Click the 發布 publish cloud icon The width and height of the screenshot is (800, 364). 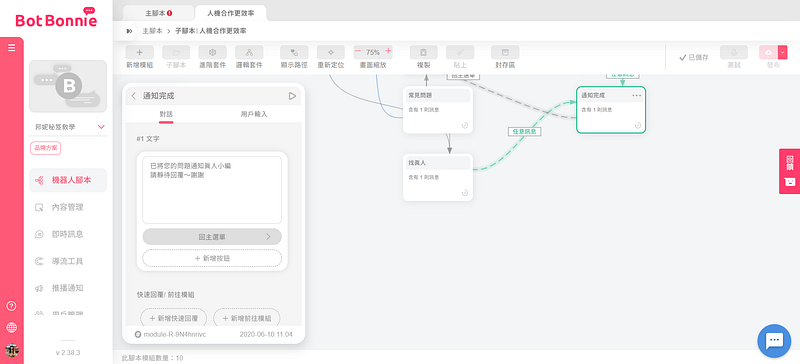point(768,52)
